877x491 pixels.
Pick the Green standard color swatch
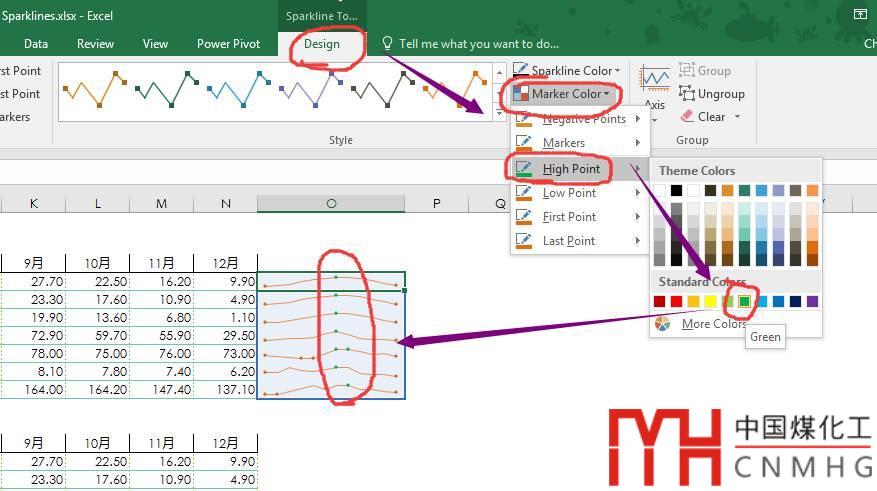[744, 302]
